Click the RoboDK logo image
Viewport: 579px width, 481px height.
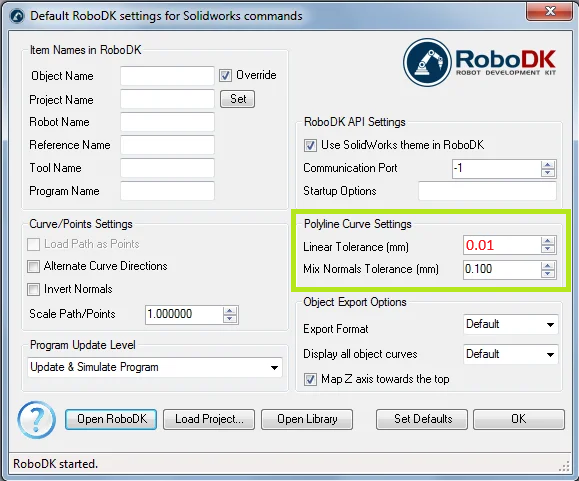pos(479,62)
